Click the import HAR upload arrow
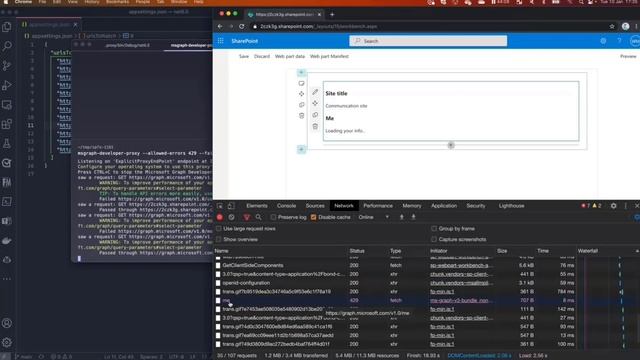The width and height of the screenshot is (640, 360). (x=402, y=217)
